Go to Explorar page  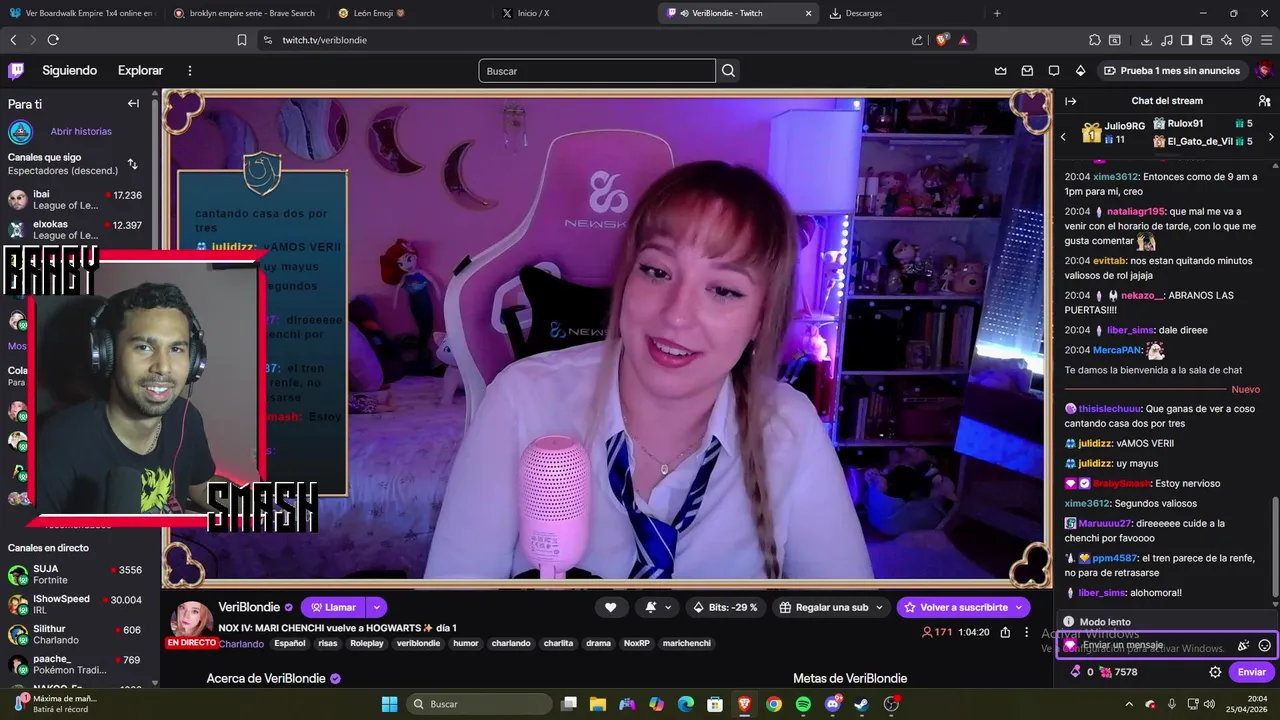[x=140, y=71]
